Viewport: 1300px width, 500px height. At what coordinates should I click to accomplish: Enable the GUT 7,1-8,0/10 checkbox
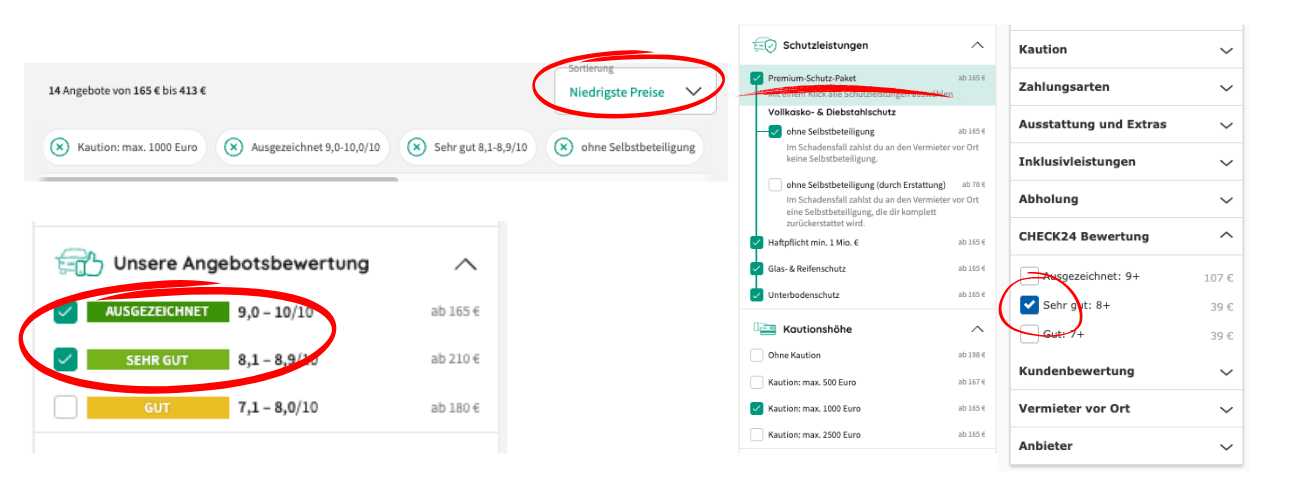click(65, 407)
